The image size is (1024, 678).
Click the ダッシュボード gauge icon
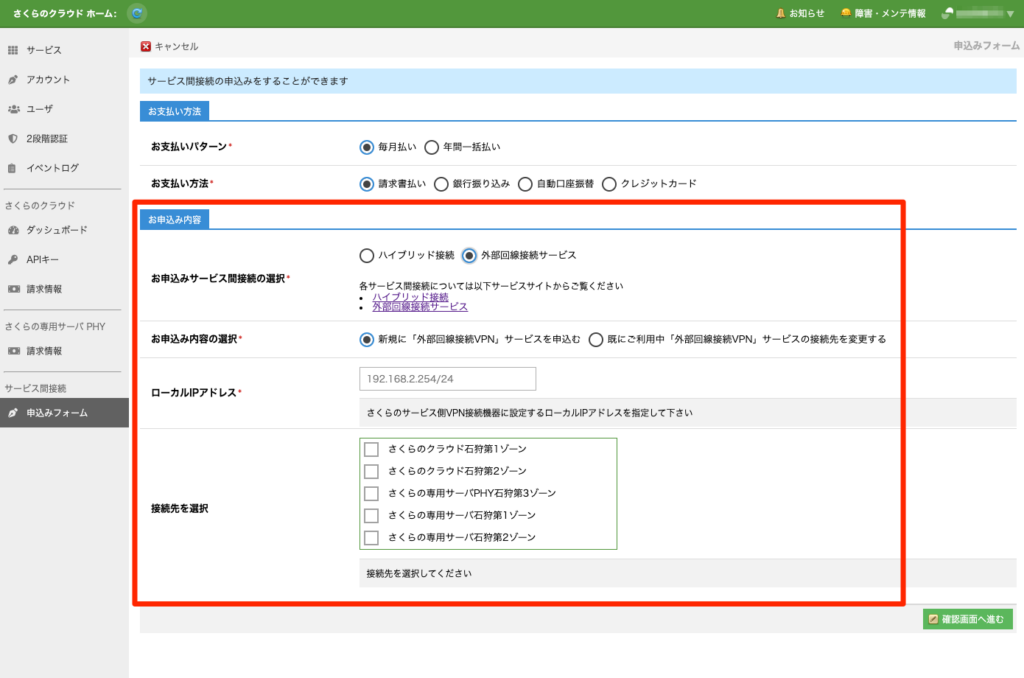click(x=13, y=230)
